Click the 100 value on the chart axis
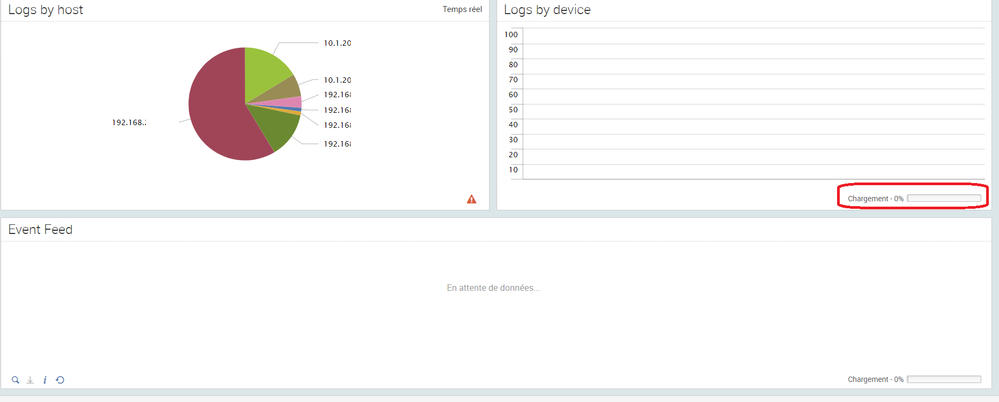This screenshot has height=402, width=999. [x=511, y=34]
